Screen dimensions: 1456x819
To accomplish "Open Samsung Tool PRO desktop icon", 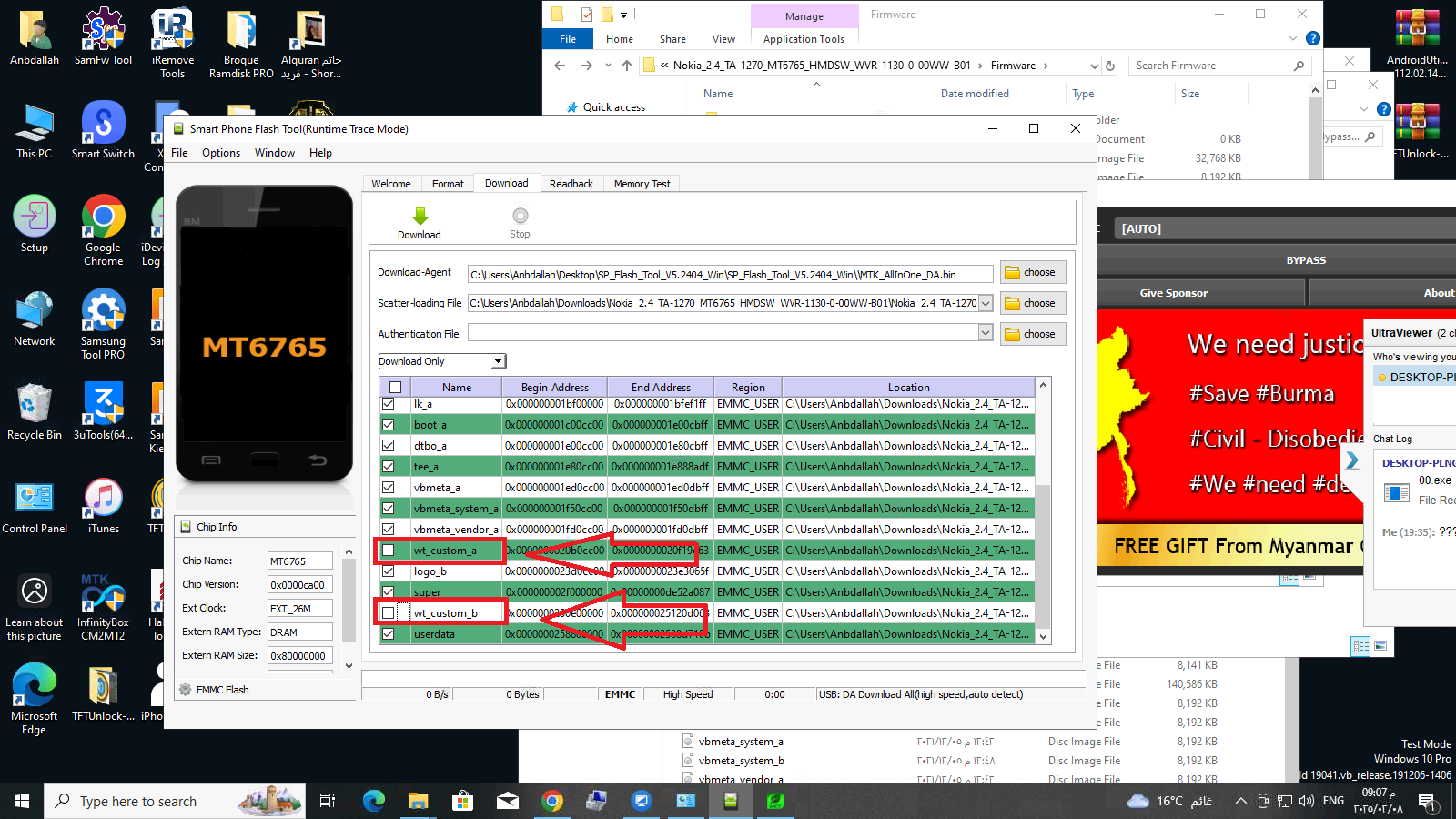I will click(103, 324).
